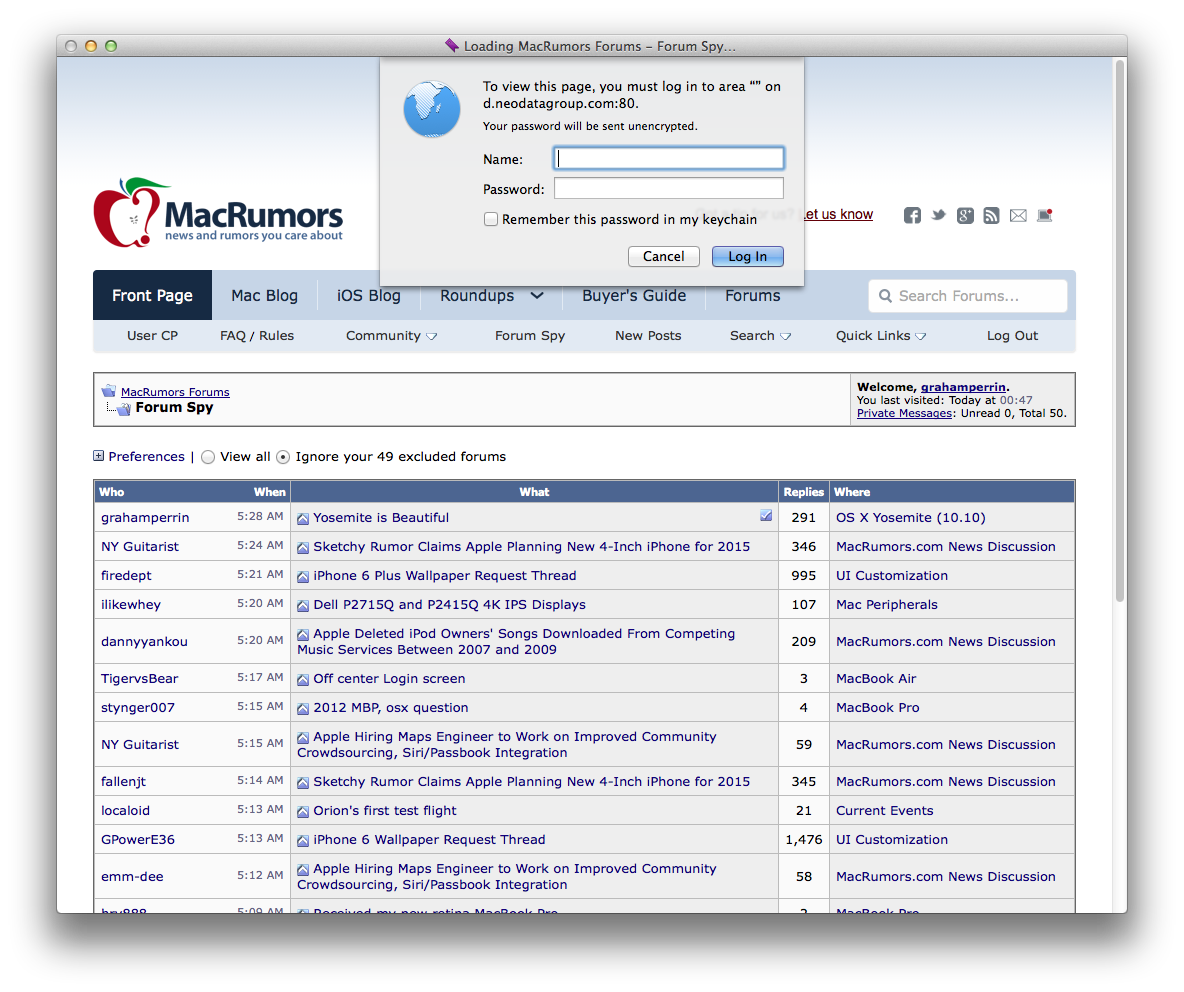Open FAQ / Rules menu item
The image size is (1184, 992).
257,336
